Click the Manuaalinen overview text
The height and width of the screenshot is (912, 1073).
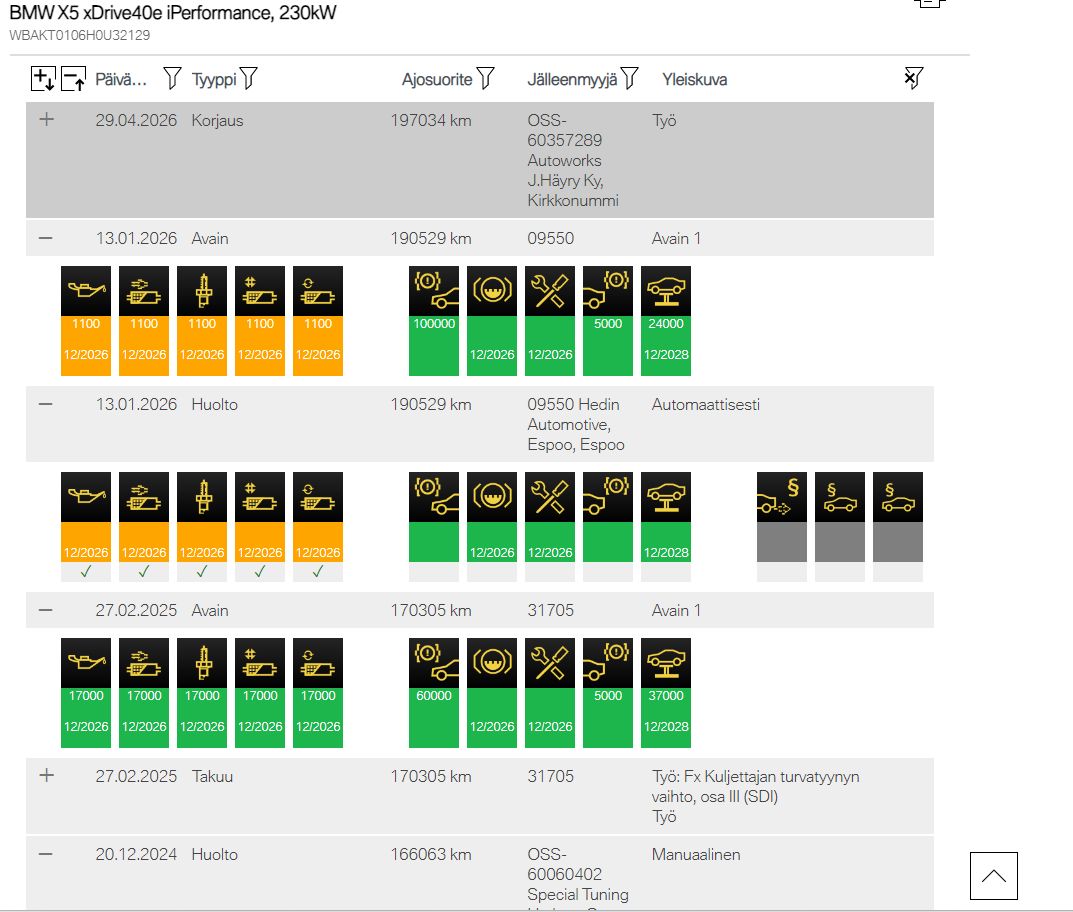(x=696, y=855)
